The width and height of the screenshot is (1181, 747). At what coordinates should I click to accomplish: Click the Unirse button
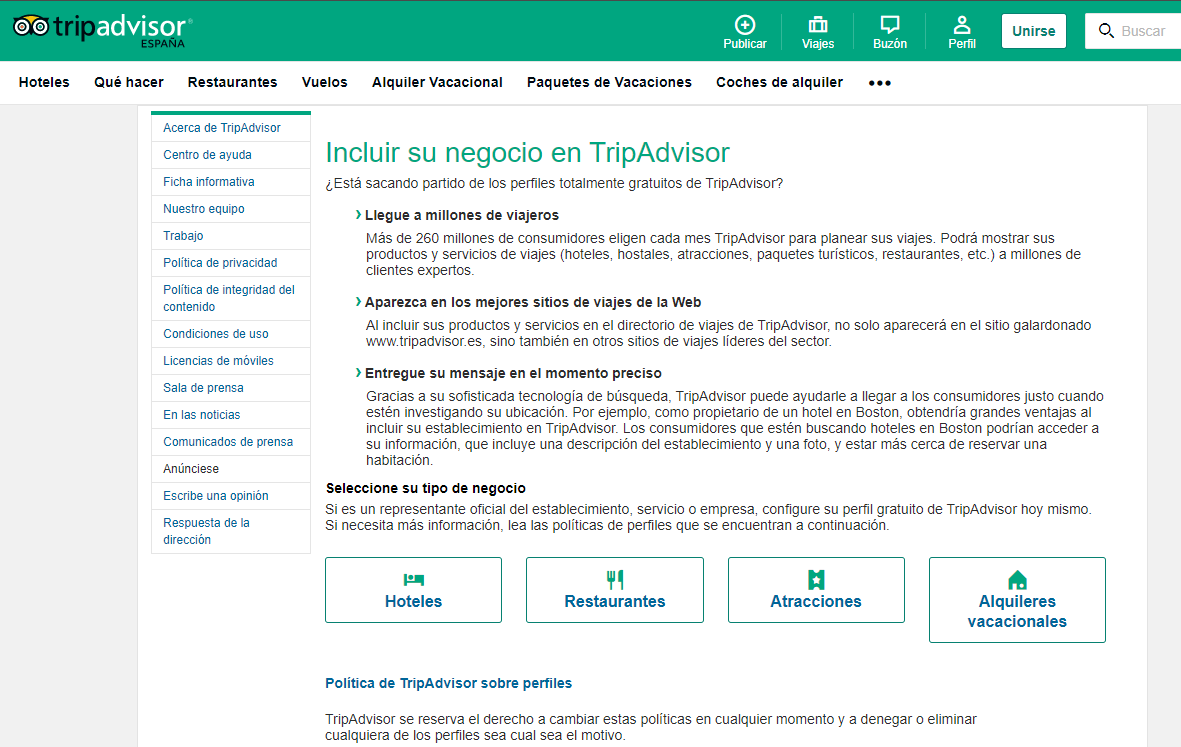(1033, 31)
